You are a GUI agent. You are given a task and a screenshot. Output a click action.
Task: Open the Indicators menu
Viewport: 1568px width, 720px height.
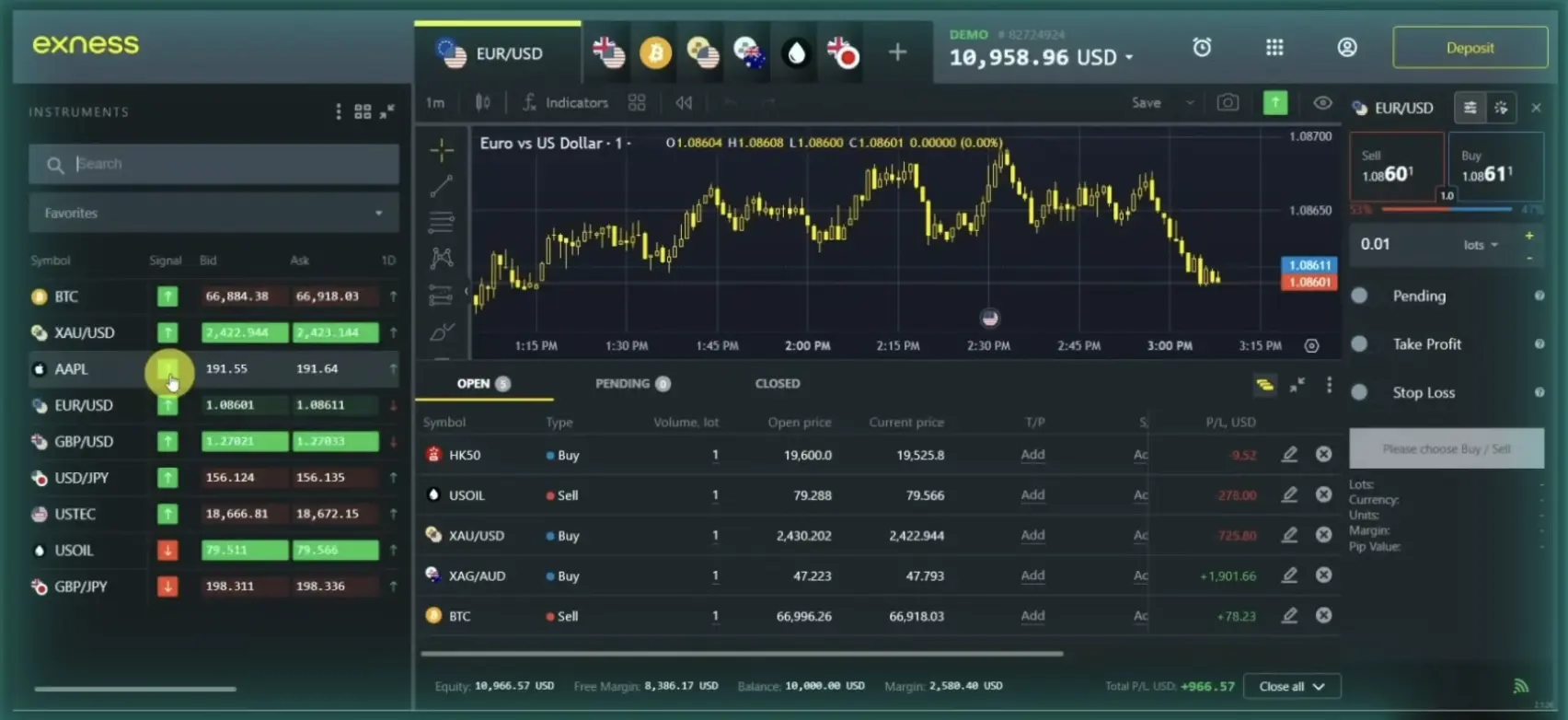tap(566, 102)
